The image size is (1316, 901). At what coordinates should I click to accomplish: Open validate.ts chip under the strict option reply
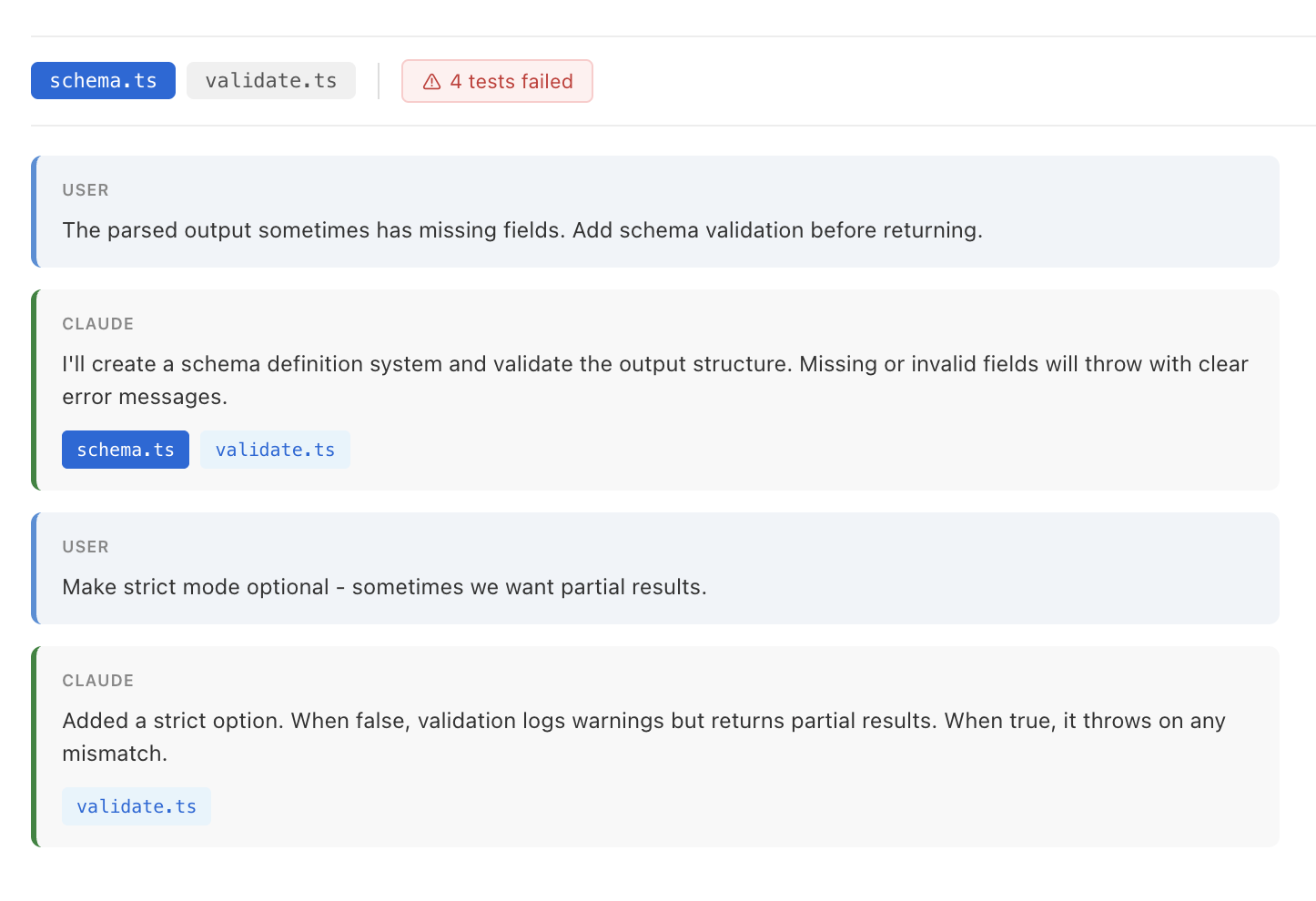137,806
